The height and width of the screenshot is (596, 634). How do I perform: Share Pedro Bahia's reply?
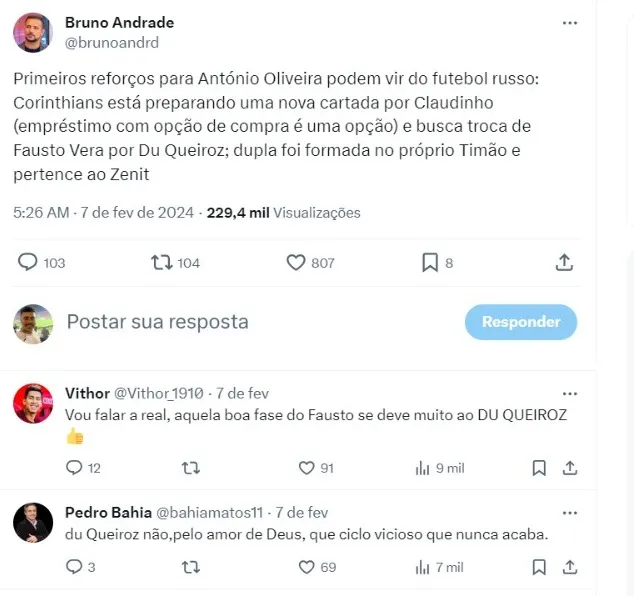click(570, 567)
